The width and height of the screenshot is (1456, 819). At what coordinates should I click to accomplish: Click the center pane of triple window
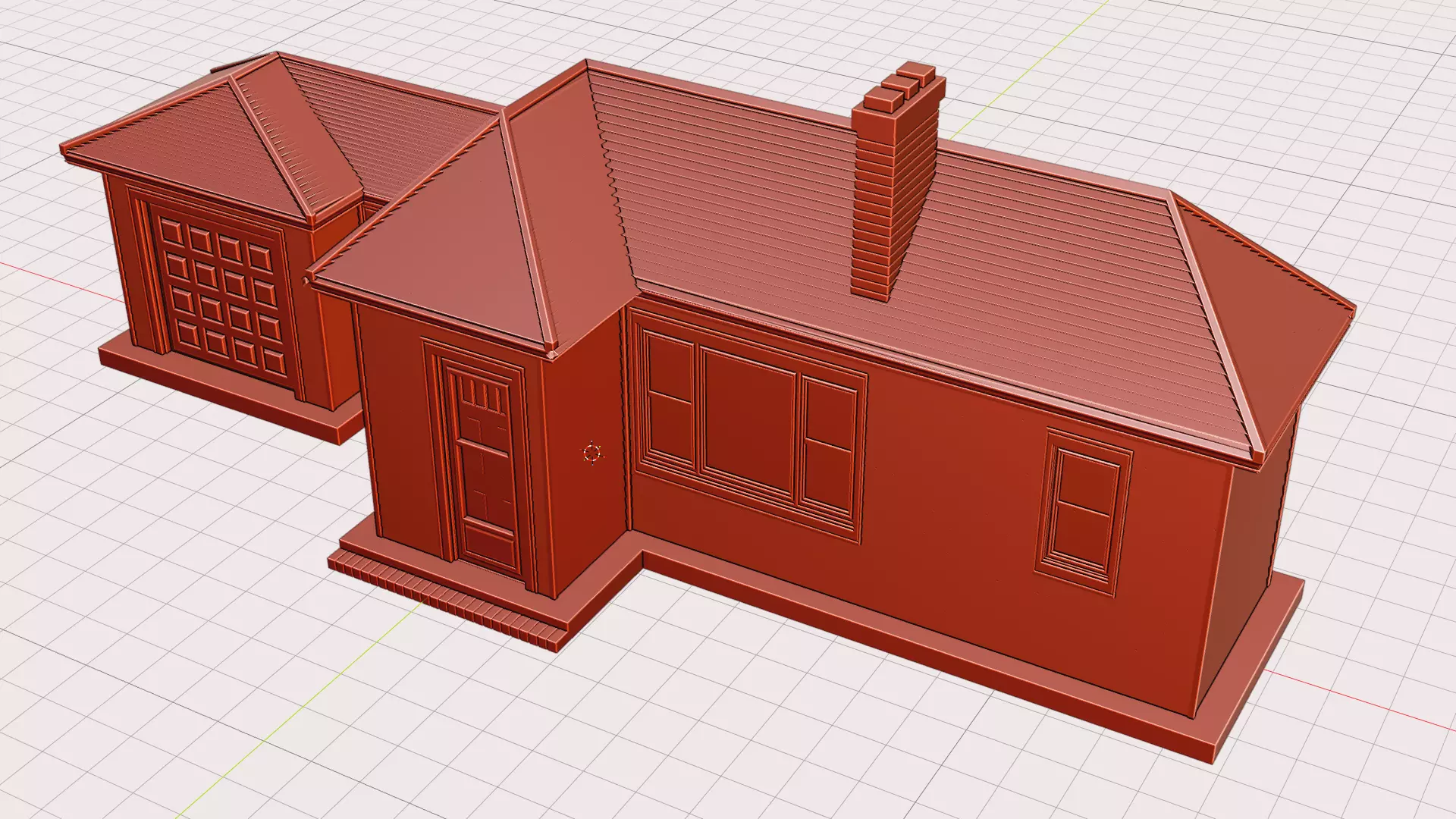coord(749,419)
